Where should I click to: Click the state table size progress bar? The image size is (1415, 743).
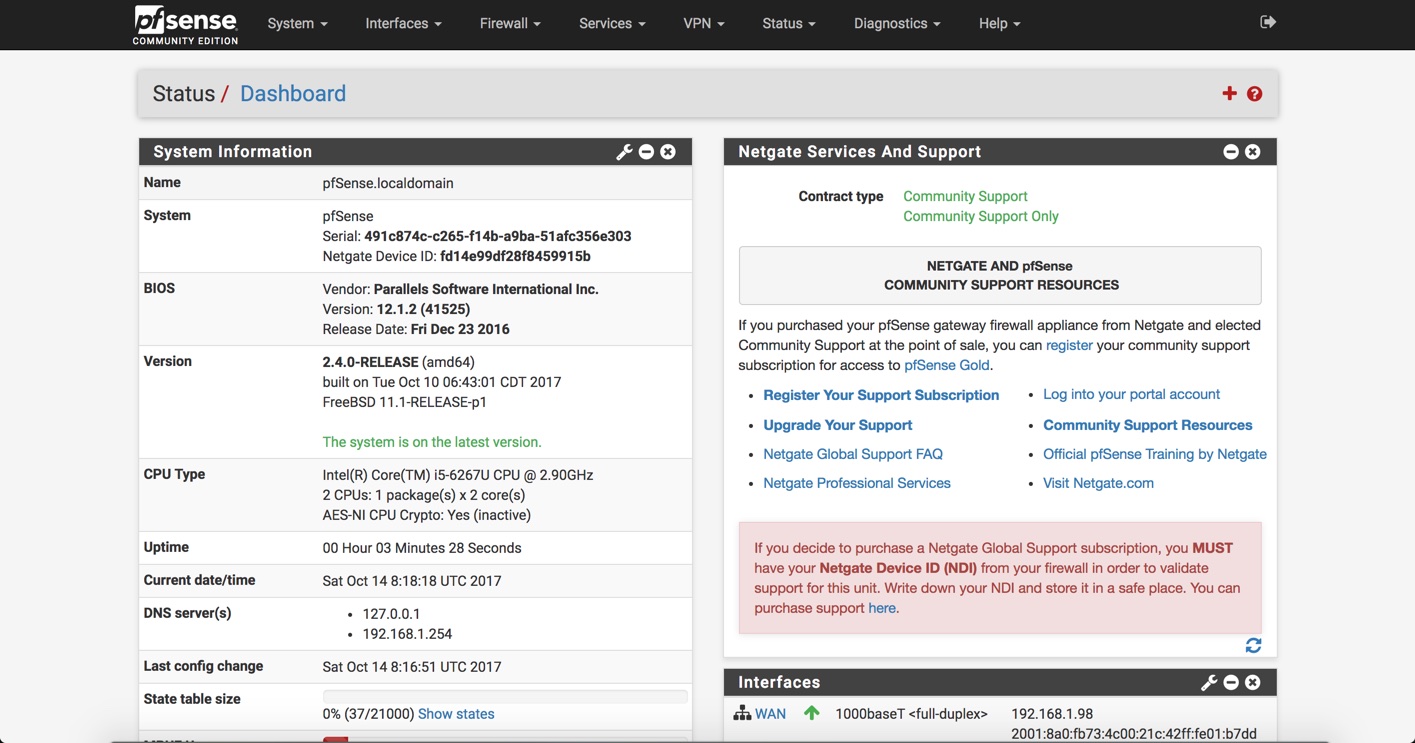(x=505, y=696)
